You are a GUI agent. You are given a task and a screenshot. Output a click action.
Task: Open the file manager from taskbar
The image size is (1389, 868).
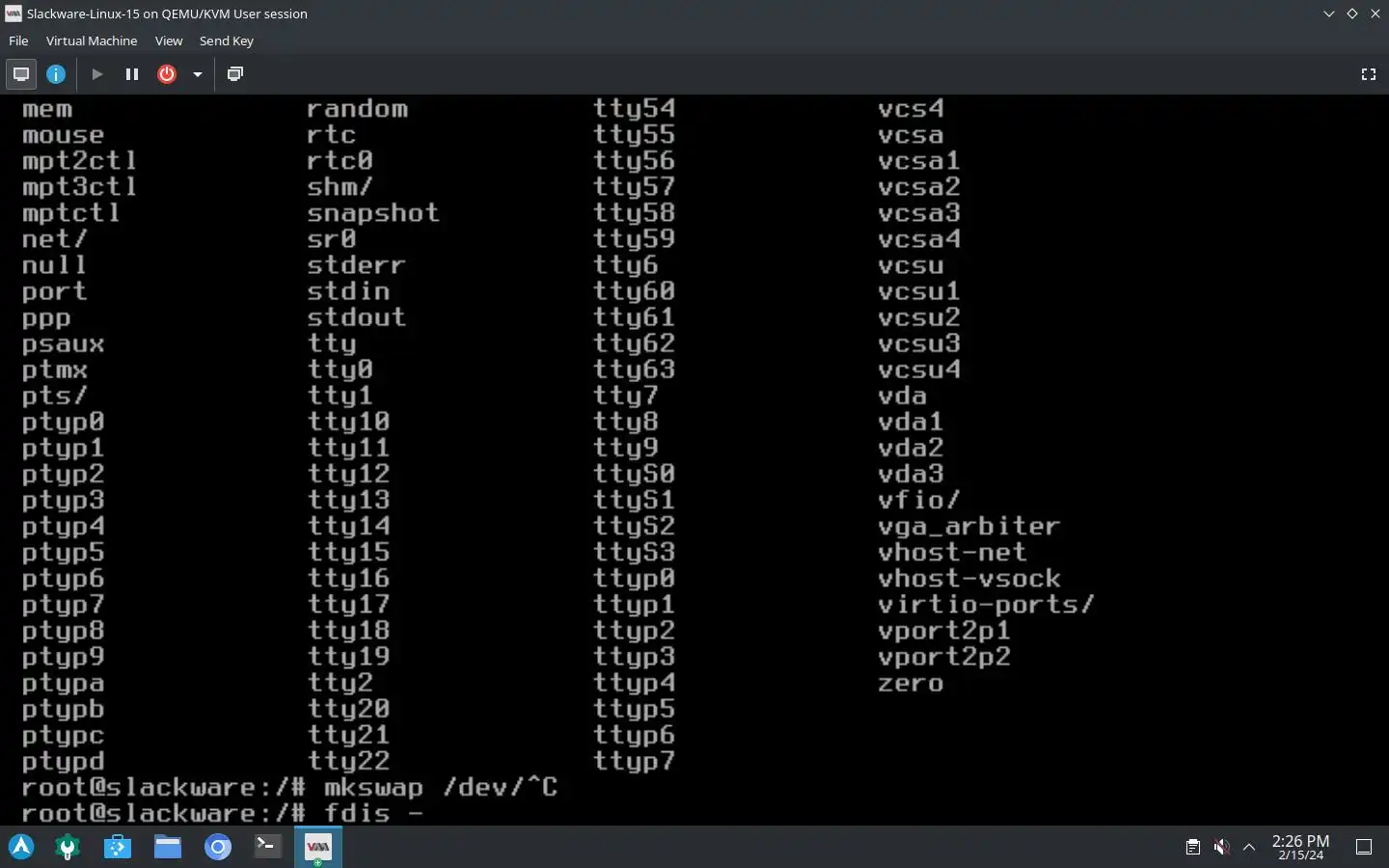click(x=168, y=847)
